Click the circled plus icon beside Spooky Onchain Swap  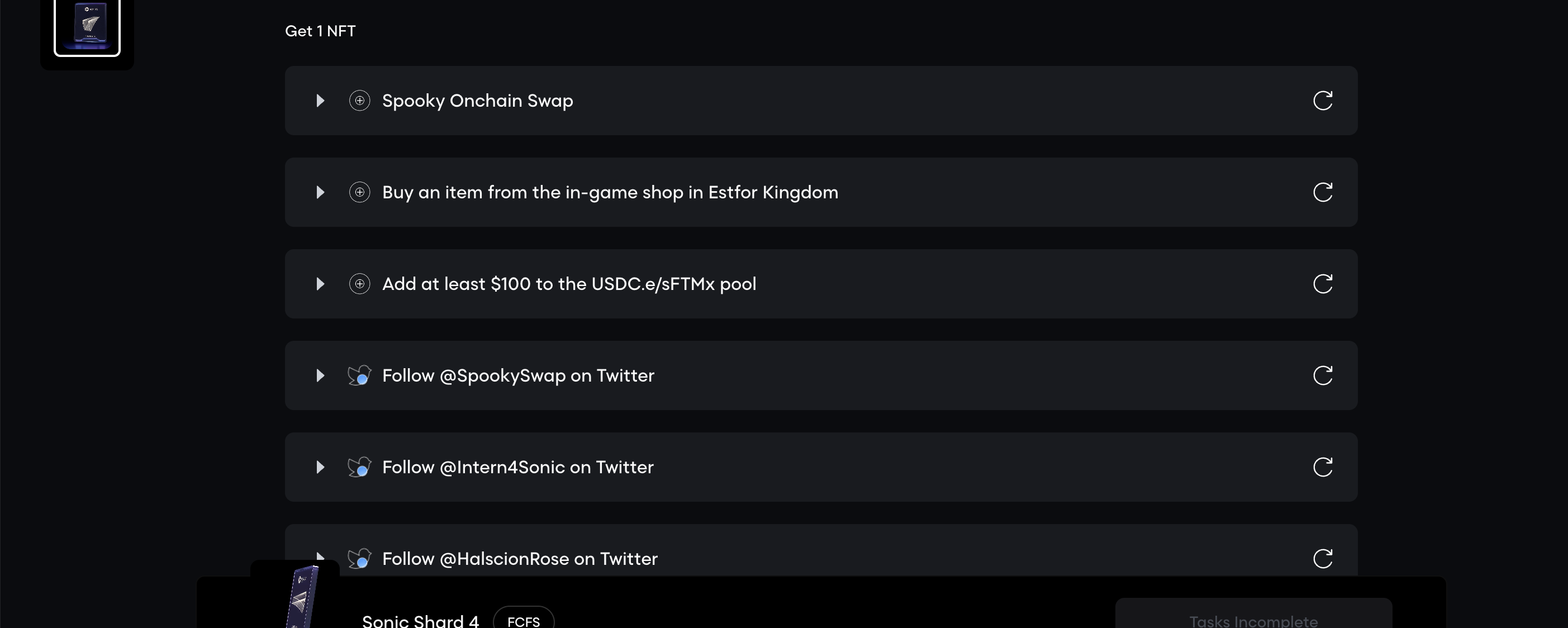tap(360, 101)
